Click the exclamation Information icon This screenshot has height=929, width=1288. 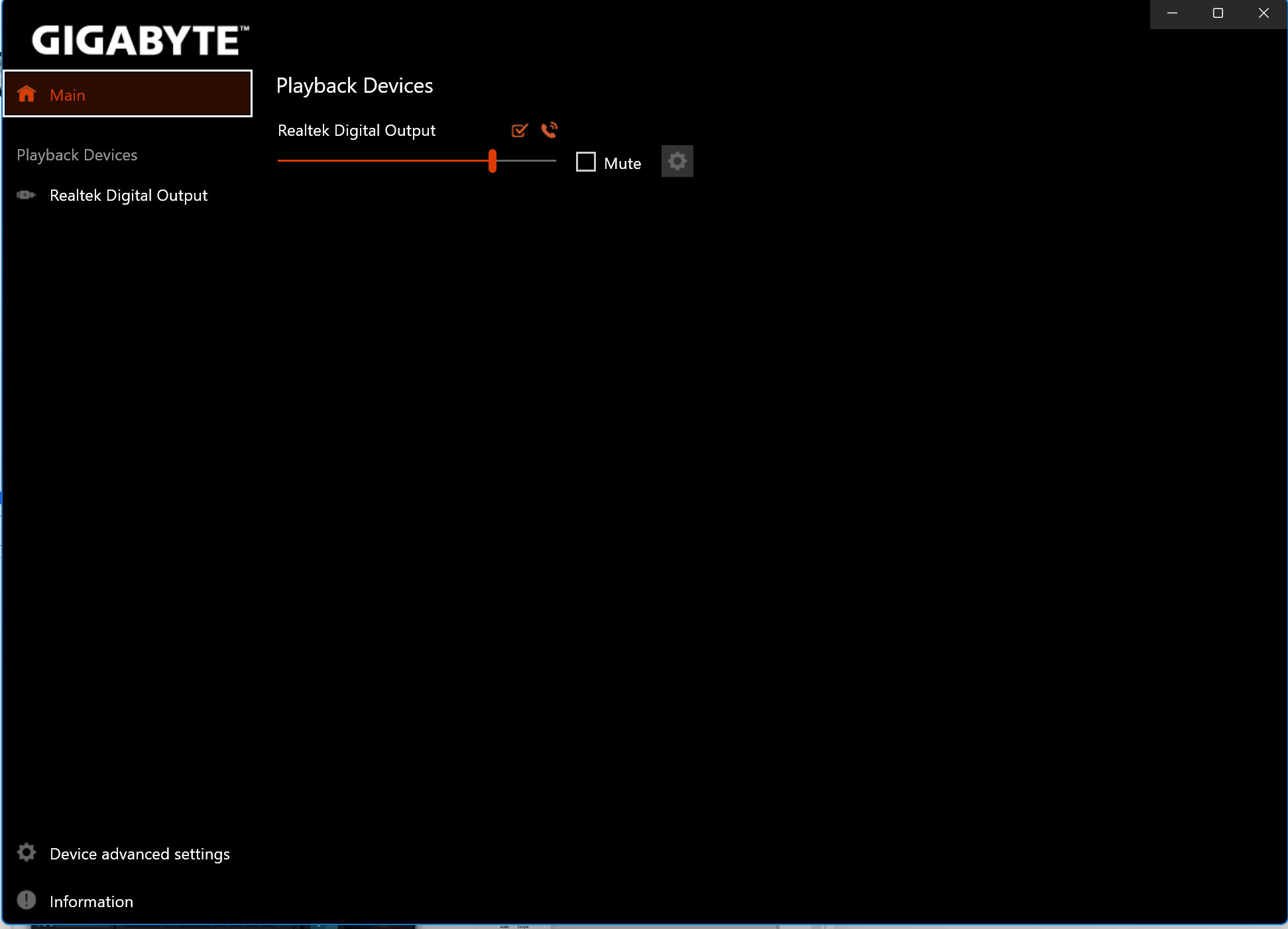point(27,900)
